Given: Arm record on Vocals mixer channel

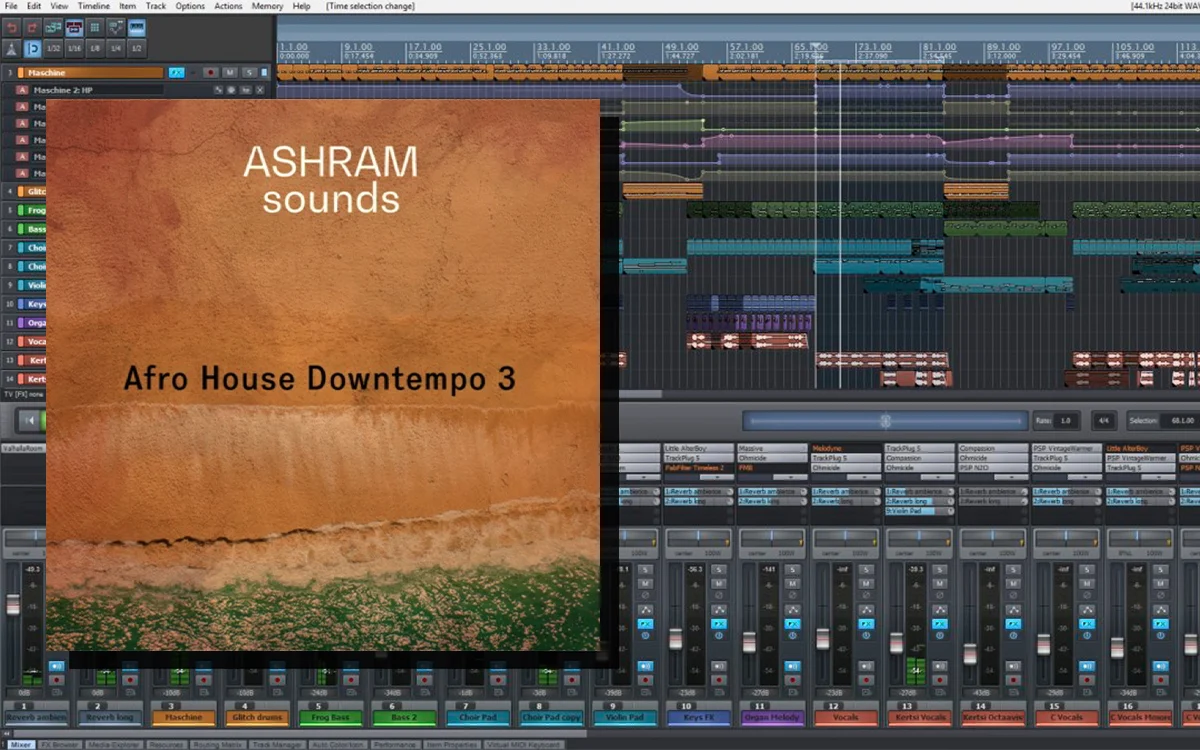Looking at the screenshot, I should [866, 680].
